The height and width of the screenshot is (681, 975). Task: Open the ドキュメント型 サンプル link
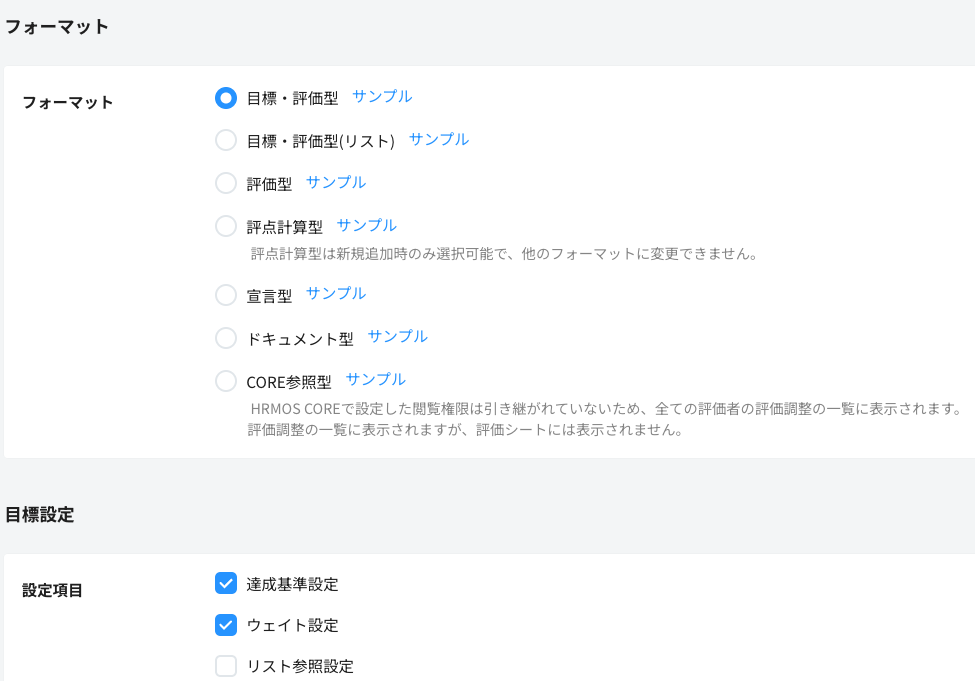[398, 336]
